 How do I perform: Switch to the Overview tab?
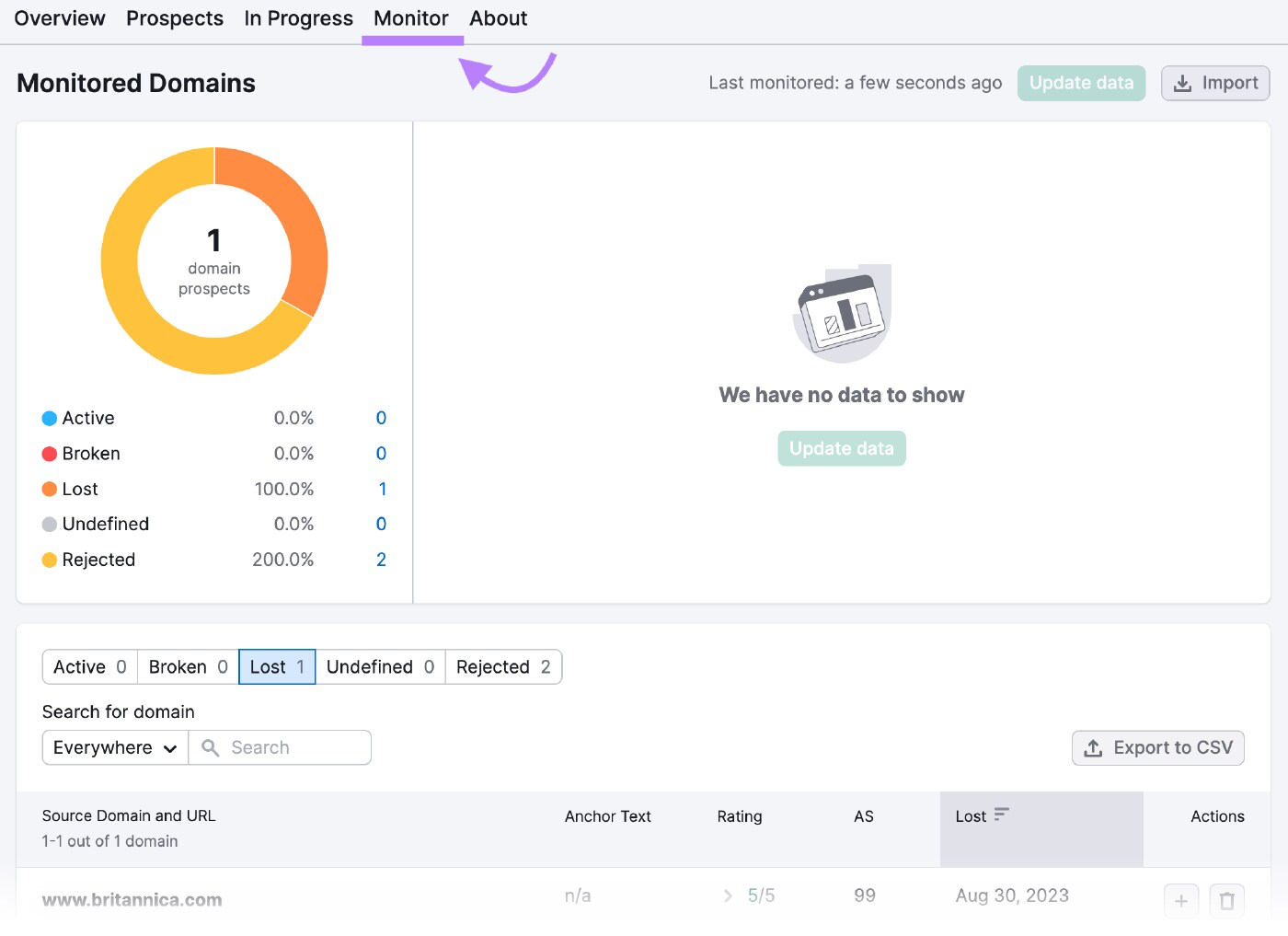coord(59,18)
